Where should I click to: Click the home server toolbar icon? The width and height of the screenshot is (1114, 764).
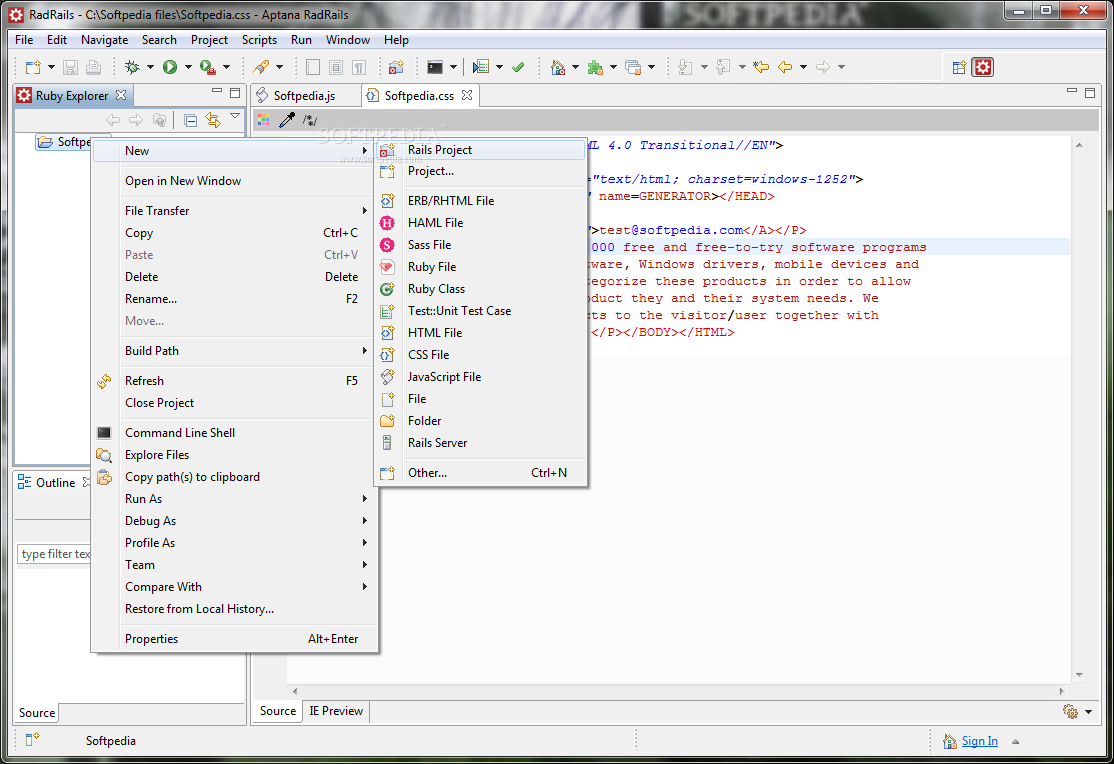click(558, 67)
